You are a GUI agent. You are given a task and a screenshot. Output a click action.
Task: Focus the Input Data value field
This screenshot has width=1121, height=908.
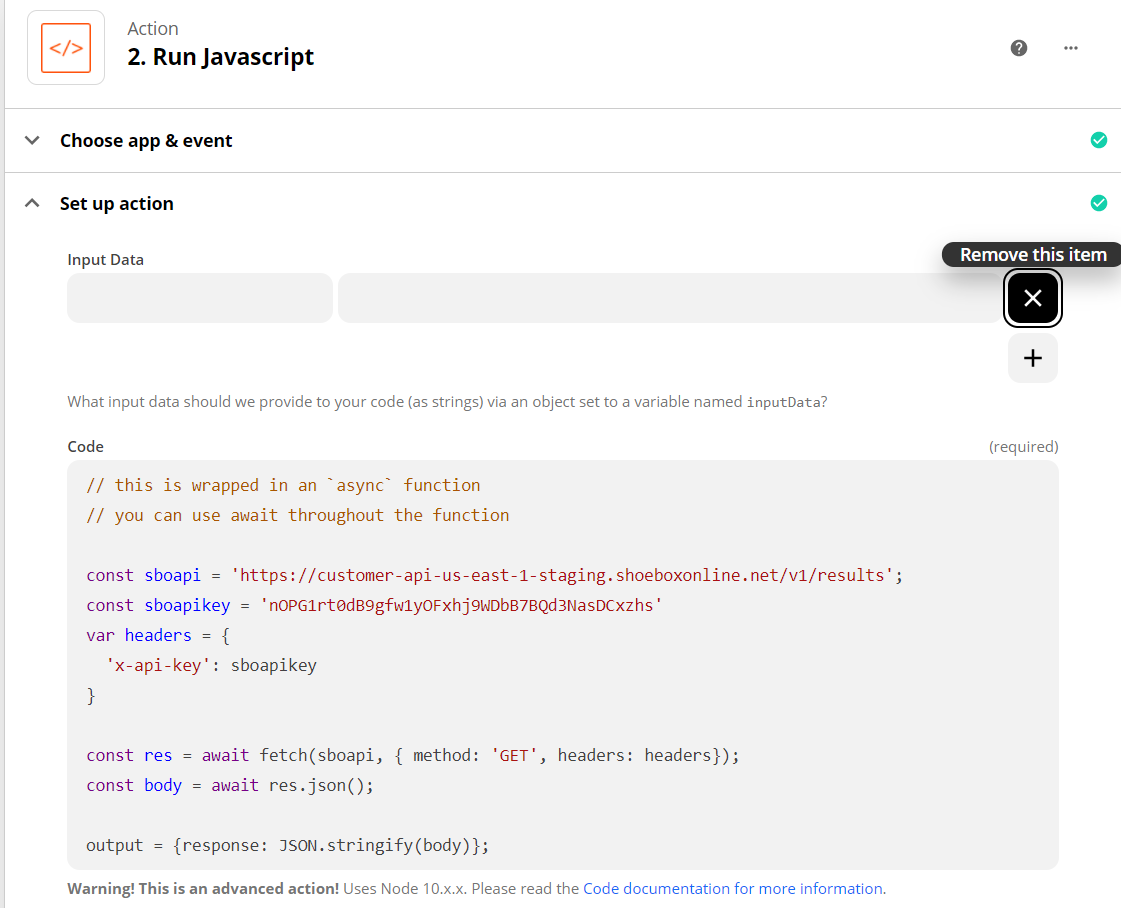670,297
